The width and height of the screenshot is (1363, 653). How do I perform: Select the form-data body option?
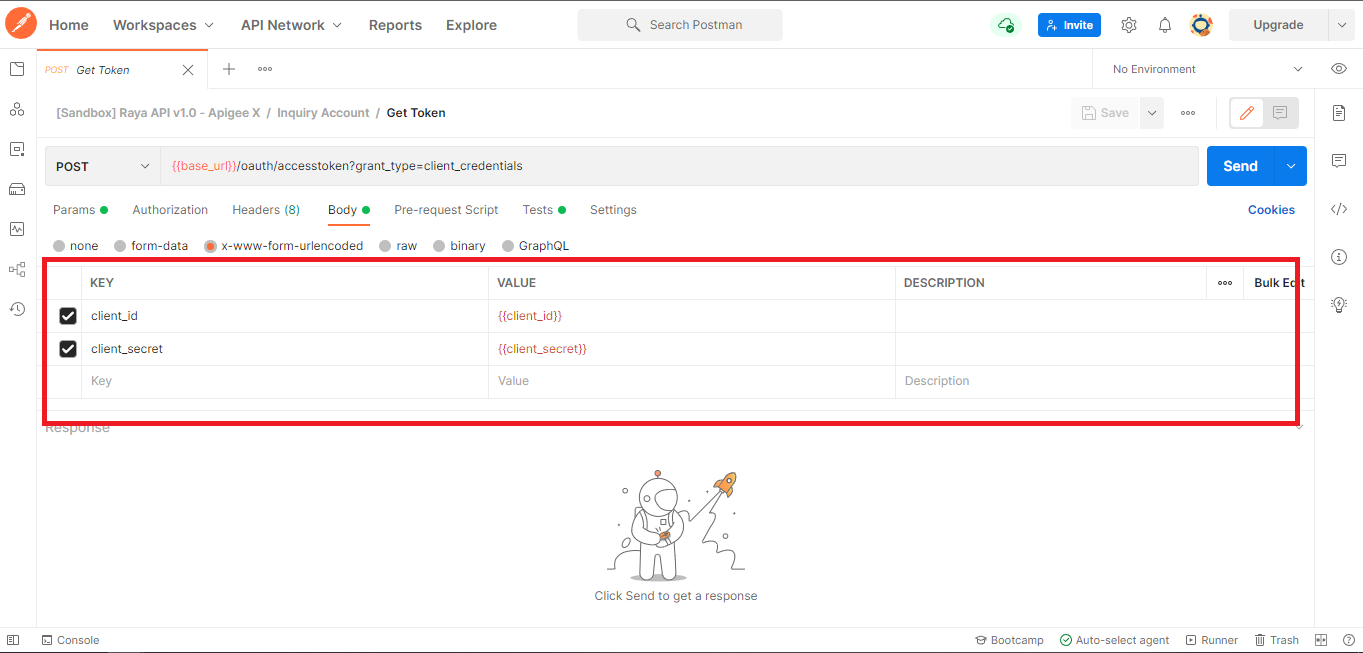point(120,246)
